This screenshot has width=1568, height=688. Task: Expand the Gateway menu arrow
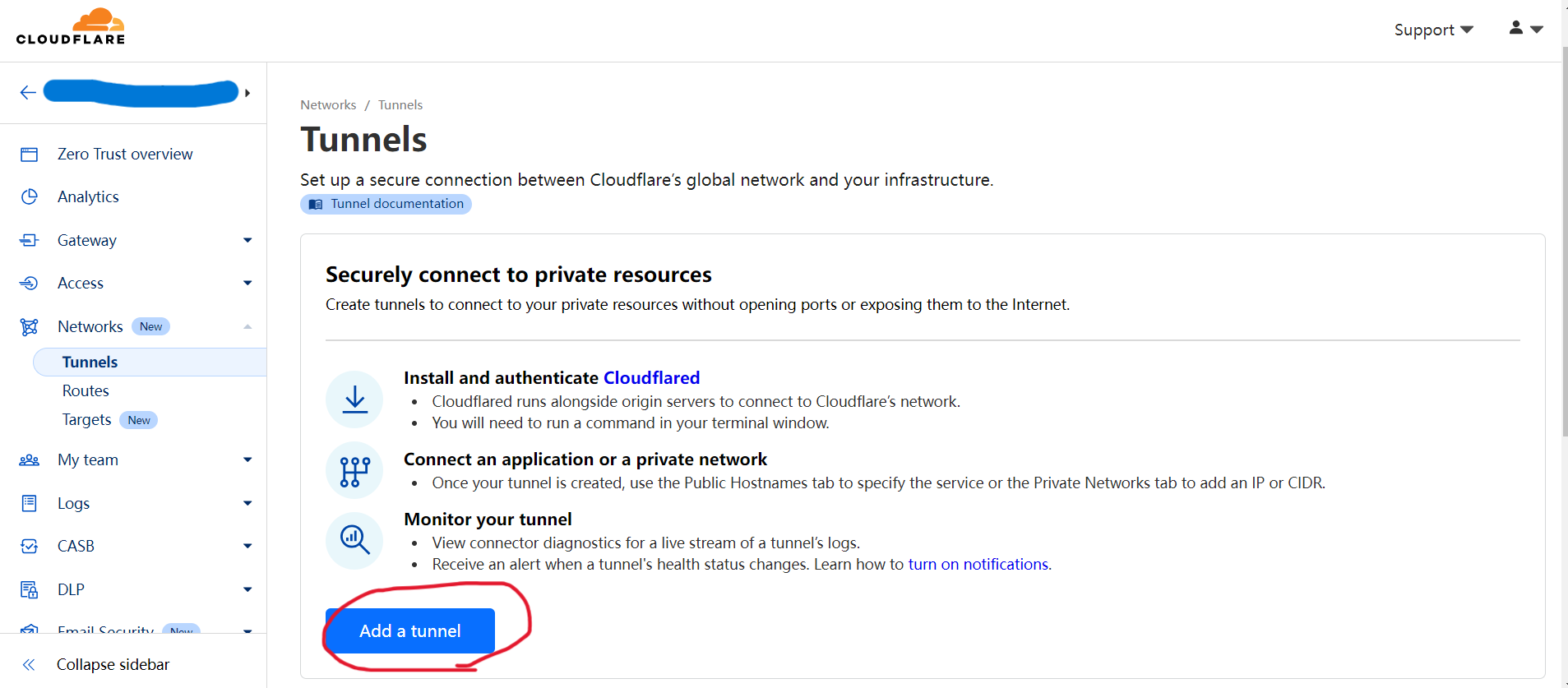pyautogui.click(x=247, y=240)
